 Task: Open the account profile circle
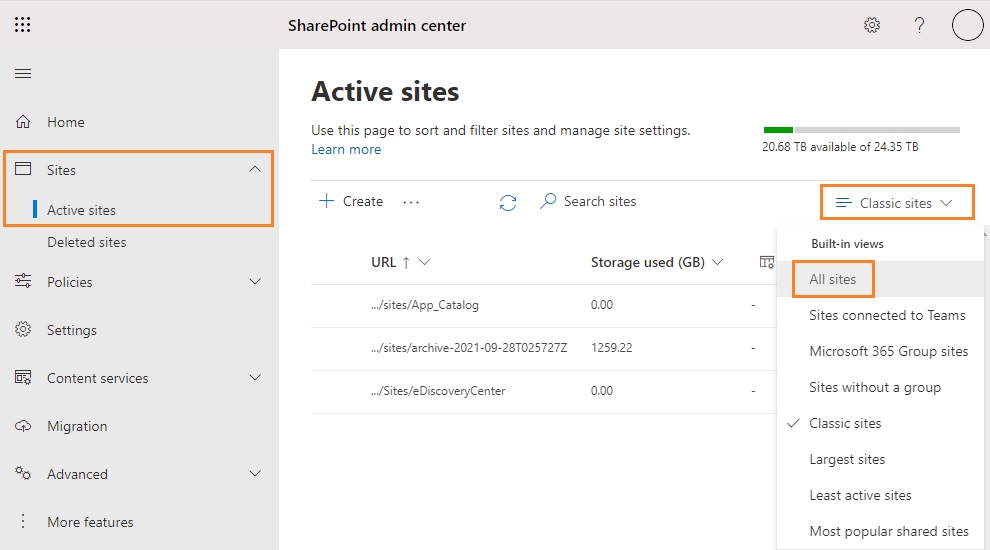[x=967, y=25]
